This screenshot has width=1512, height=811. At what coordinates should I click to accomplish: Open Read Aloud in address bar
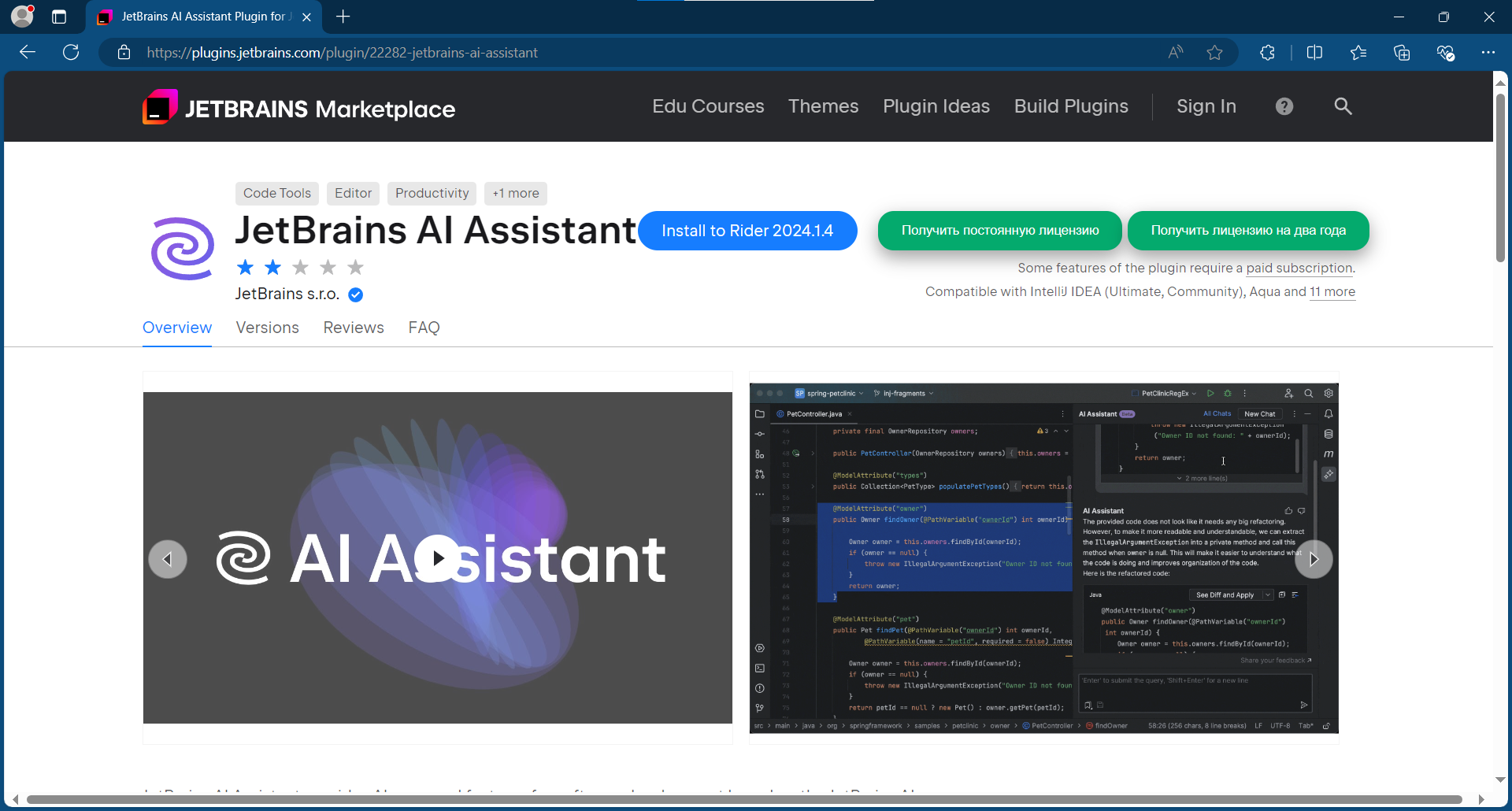tap(1175, 53)
